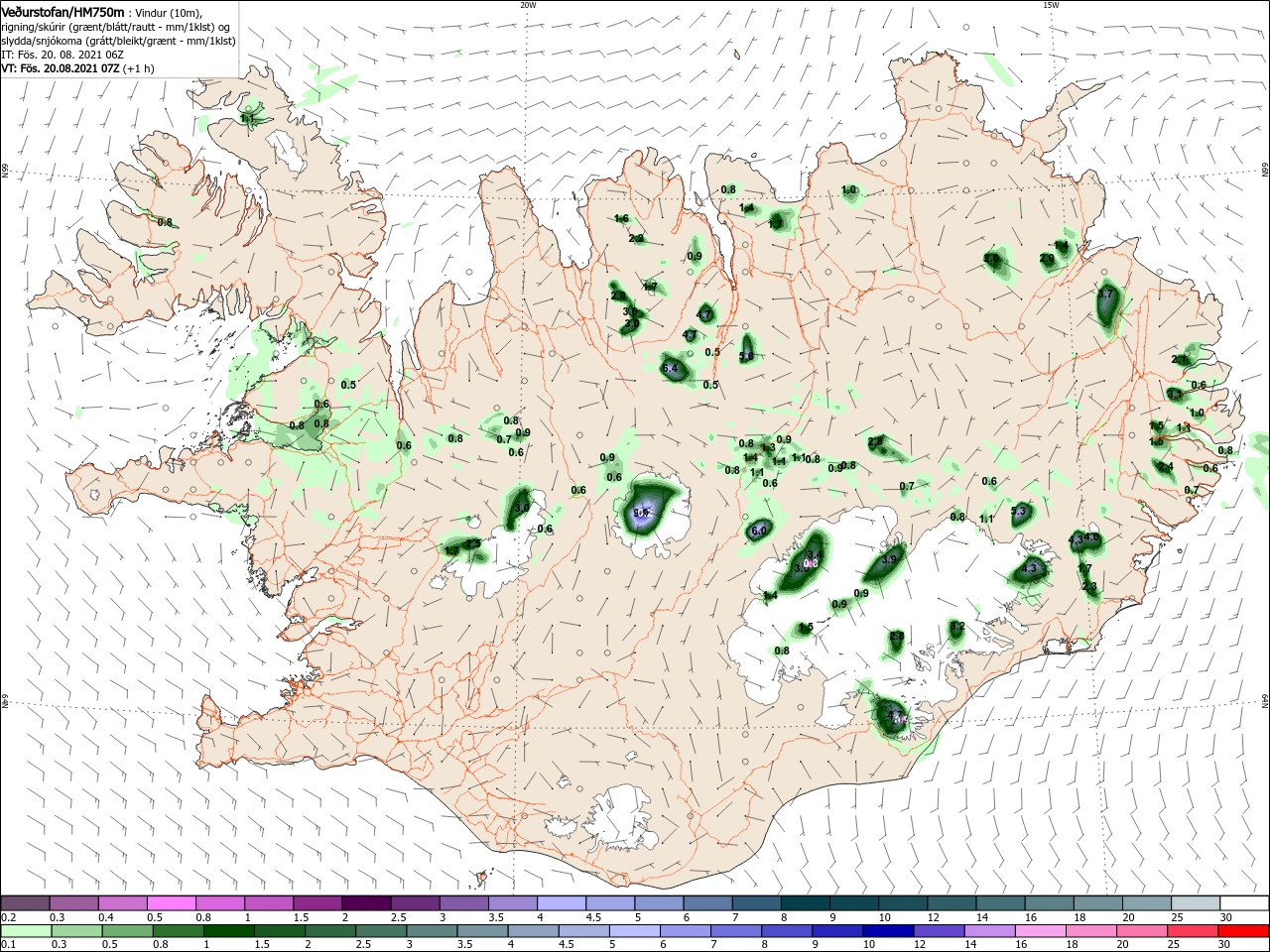The width and height of the screenshot is (1270, 952).
Task: Select the palest mint swatch labeled 0.1
Action: click(26, 931)
